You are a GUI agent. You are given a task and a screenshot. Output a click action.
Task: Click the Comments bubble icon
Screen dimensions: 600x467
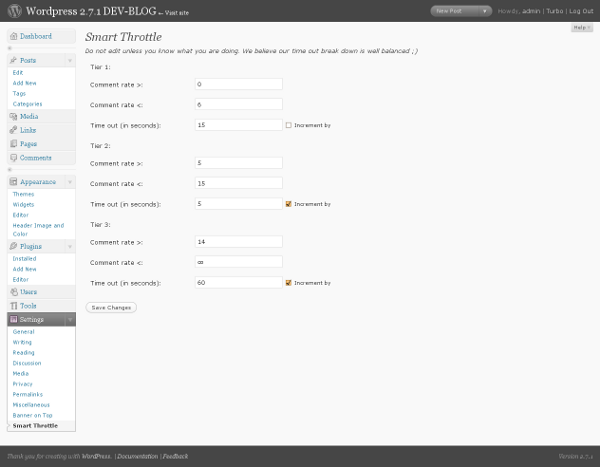[x=13, y=158]
